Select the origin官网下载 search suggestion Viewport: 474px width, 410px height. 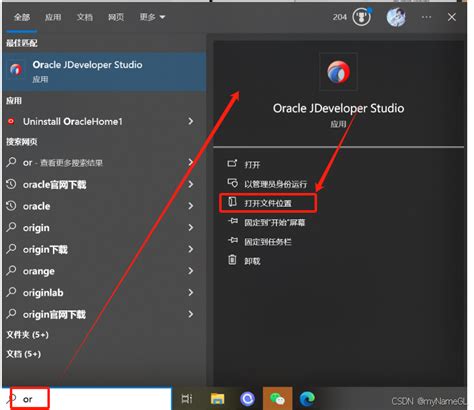click(x=54, y=314)
